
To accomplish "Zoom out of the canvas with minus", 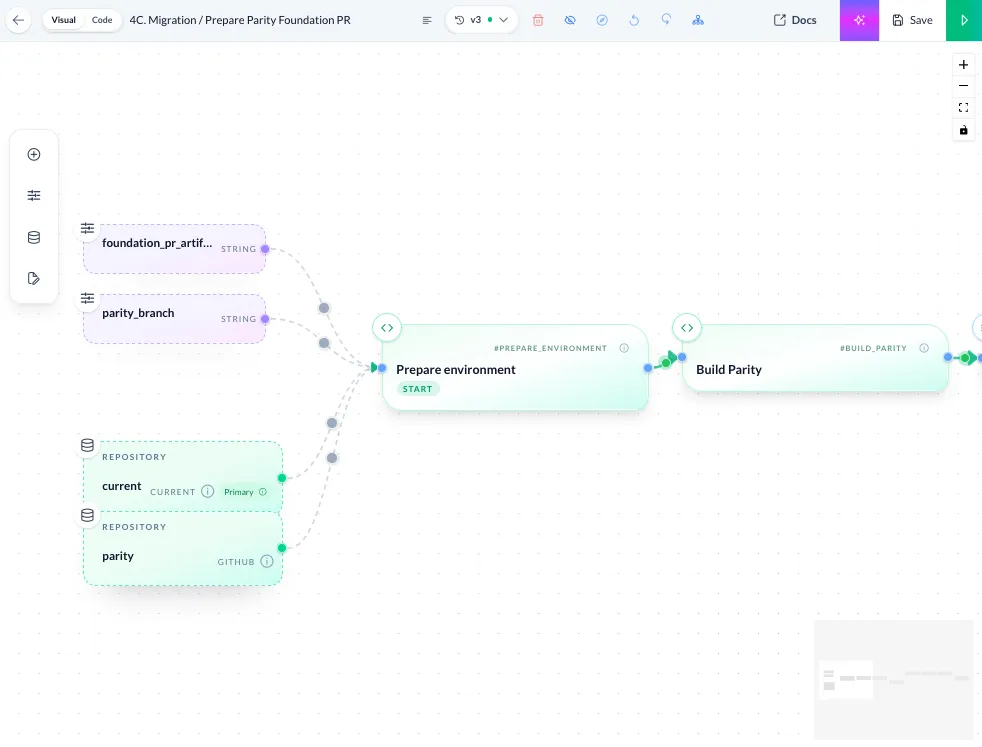I will tap(963, 86).
